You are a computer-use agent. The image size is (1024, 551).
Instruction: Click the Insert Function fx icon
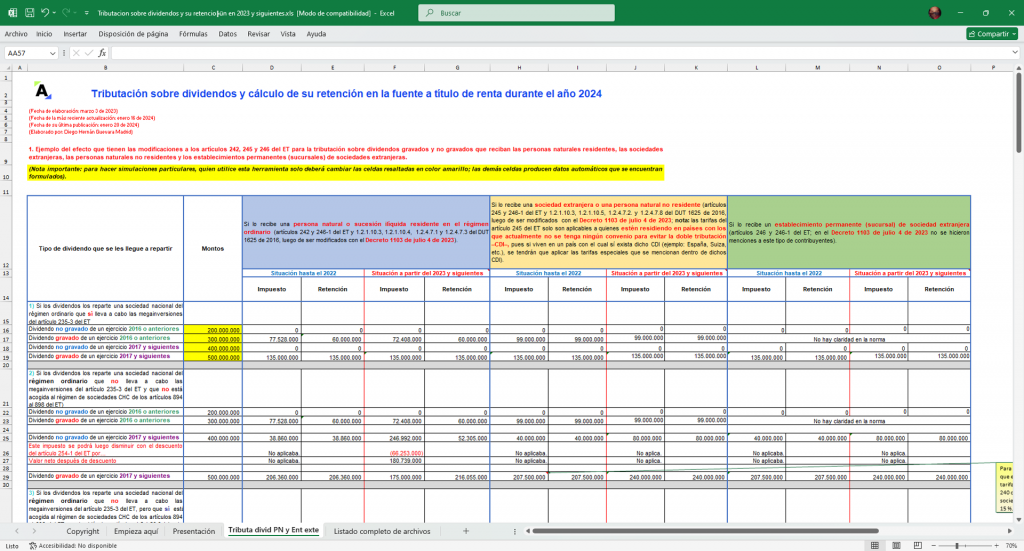pyautogui.click(x=102, y=54)
